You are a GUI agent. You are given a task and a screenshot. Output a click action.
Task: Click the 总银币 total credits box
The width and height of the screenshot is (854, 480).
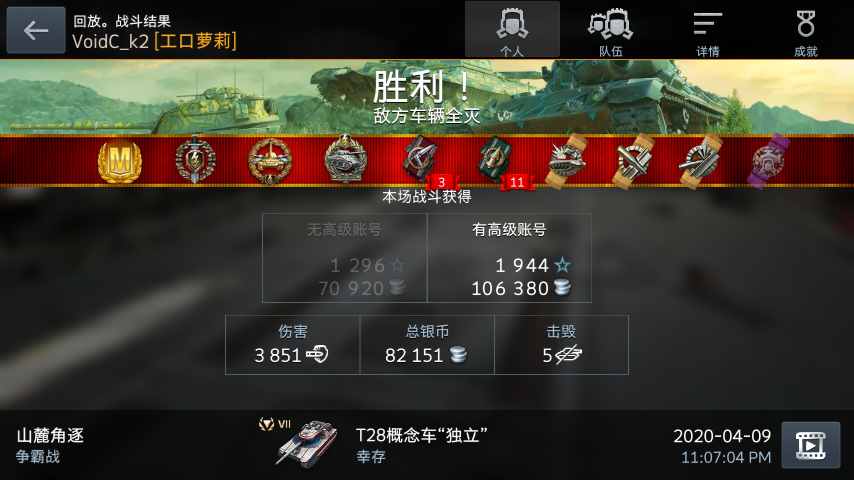(x=427, y=345)
